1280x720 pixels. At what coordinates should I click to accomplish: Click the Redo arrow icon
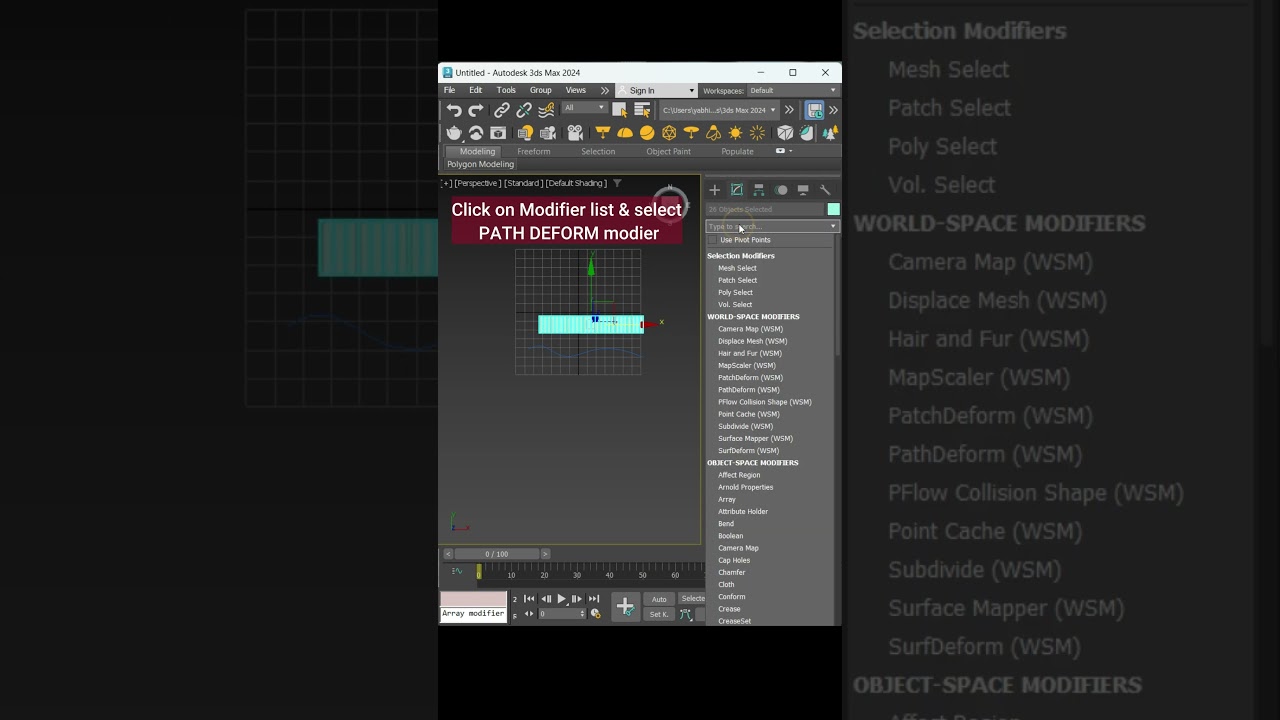point(476,110)
